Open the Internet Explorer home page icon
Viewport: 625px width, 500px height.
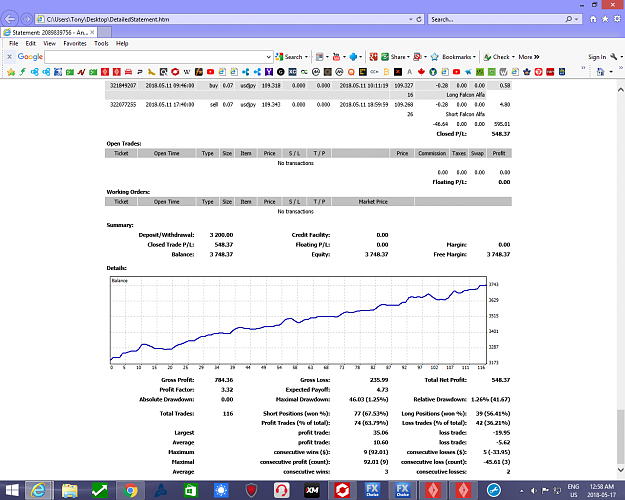tap(593, 19)
